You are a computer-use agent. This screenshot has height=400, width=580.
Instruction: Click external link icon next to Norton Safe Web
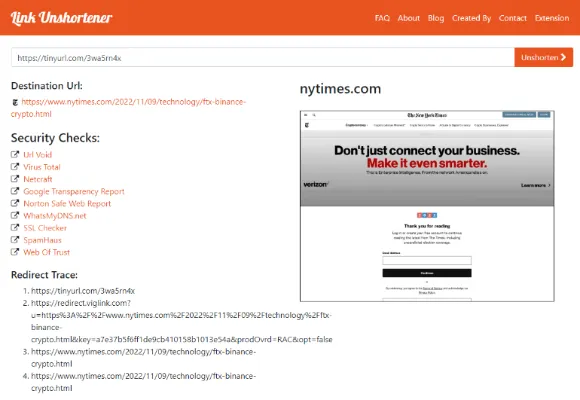[x=15, y=204]
